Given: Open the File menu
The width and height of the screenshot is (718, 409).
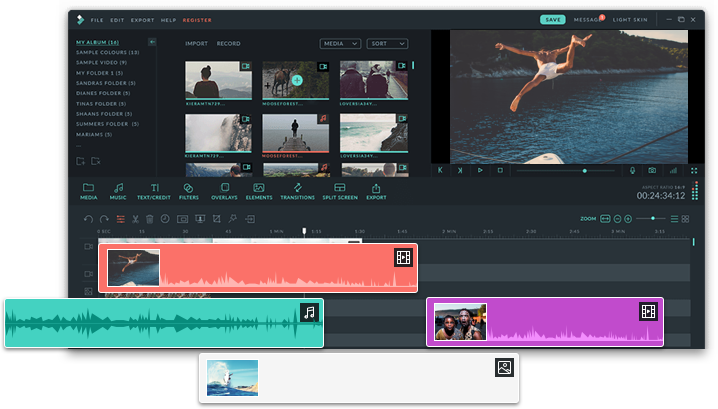Looking at the screenshot, I should pyautogui.click(x=97, y=19).
